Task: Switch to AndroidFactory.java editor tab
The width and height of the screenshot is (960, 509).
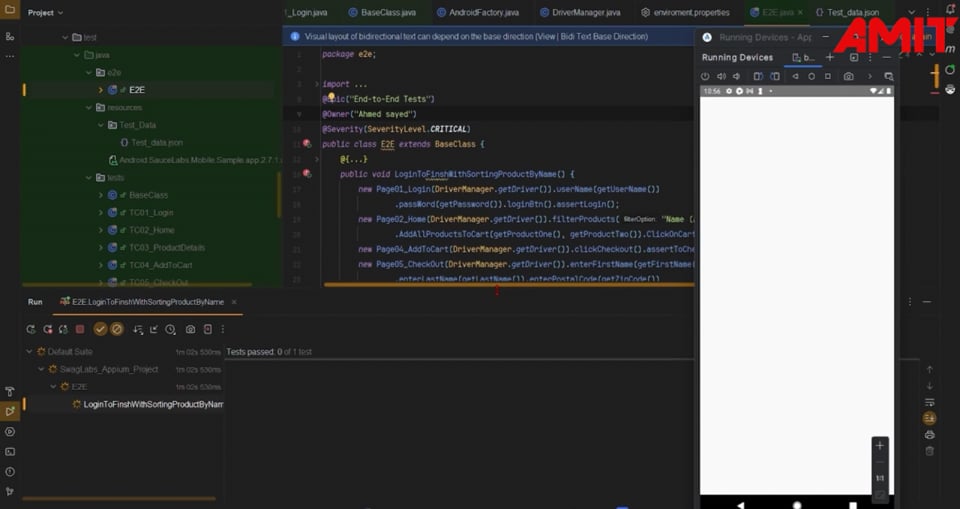Action: click(478, 12)
